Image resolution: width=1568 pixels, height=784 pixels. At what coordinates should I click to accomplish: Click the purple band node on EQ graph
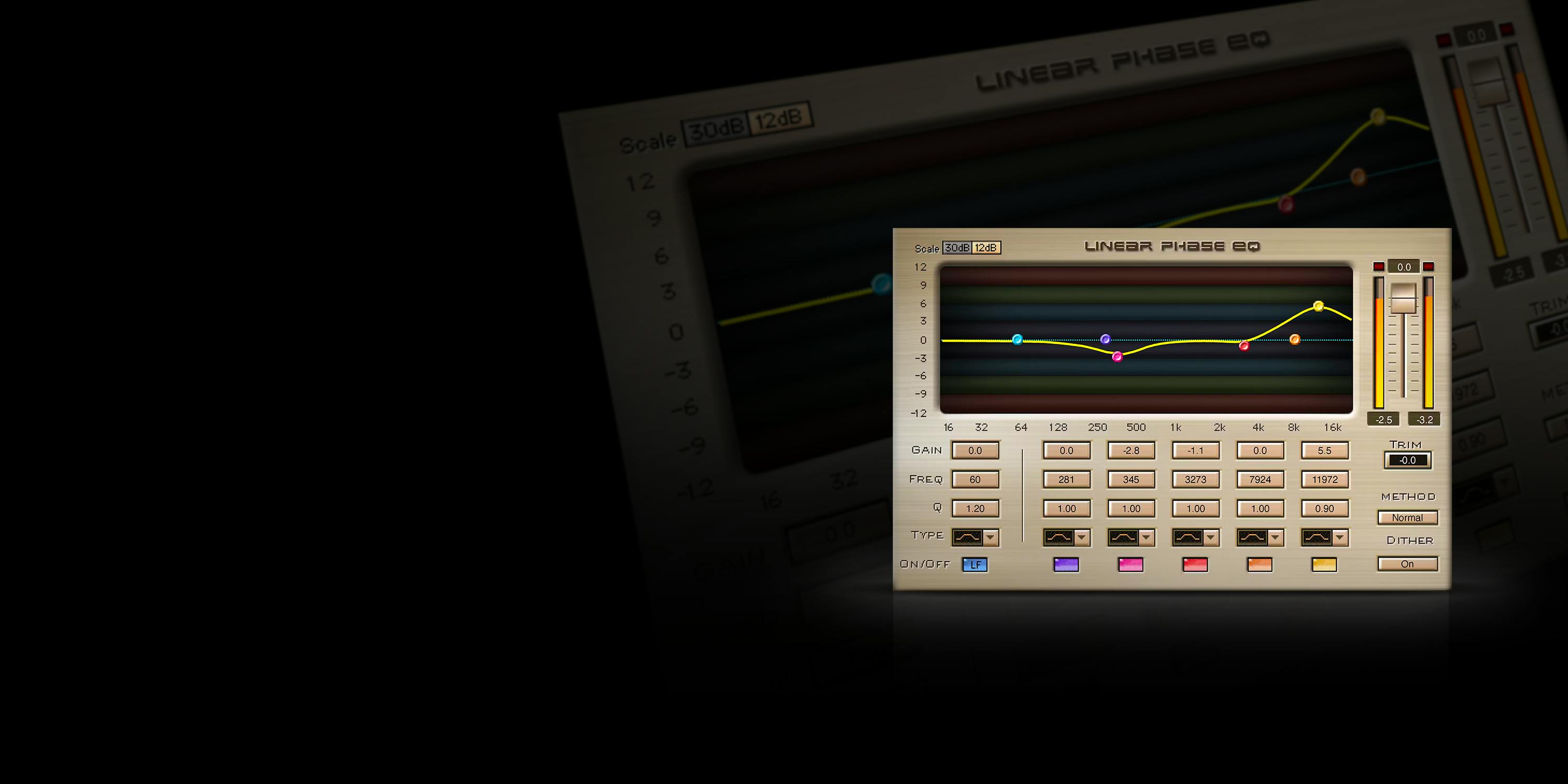tap(1105, 339)
